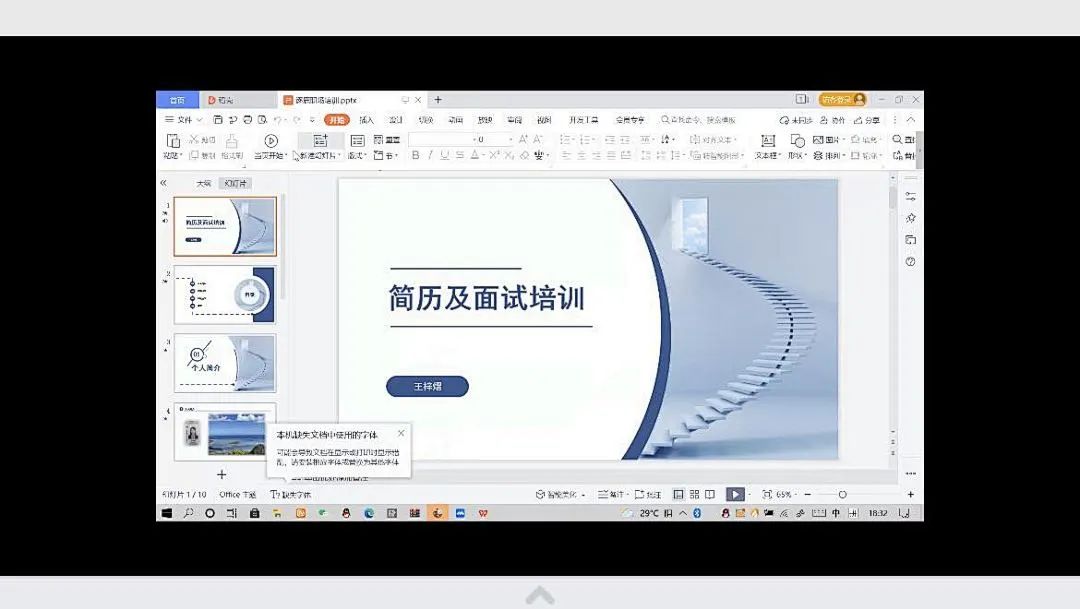This screenshot has width=1080, height=609.
Task: Open the Transitions (切换) ribbon tab
Action: click(x=426, y=120)
